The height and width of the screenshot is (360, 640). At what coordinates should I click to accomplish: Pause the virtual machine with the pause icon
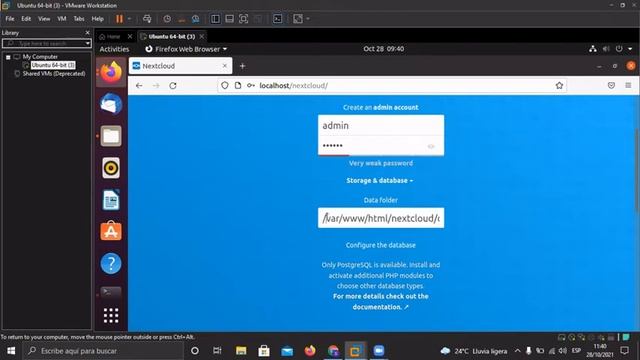[x=119, y=19]
